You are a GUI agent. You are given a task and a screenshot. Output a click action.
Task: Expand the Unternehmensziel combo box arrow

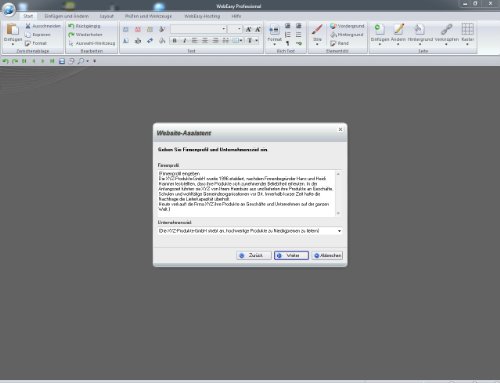(339, 231)
